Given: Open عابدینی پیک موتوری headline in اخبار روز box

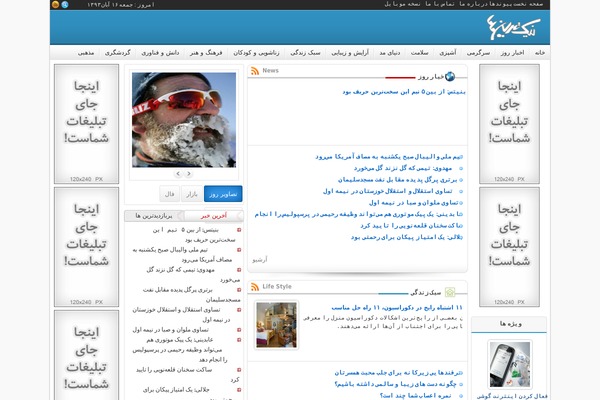Looking at the screenshot, I should click(x=357, y=214).
